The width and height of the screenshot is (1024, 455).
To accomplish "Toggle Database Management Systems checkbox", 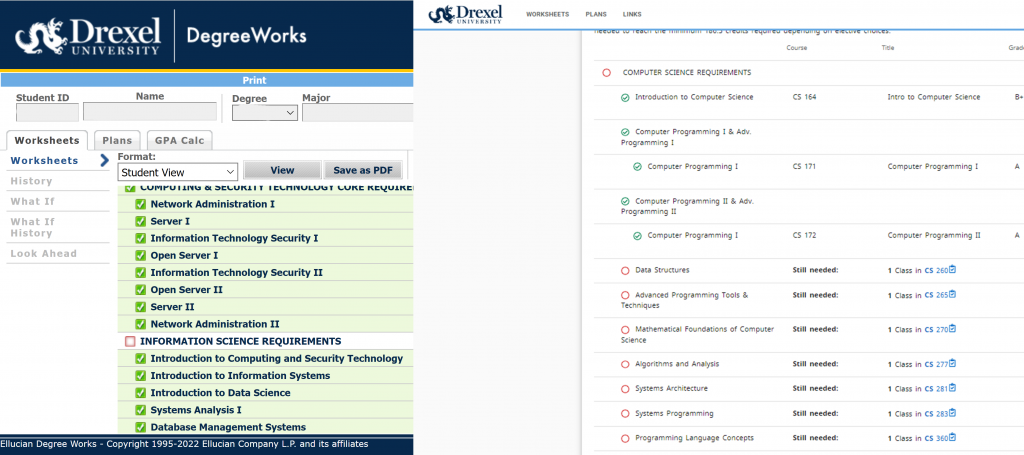I will point(140,427).
